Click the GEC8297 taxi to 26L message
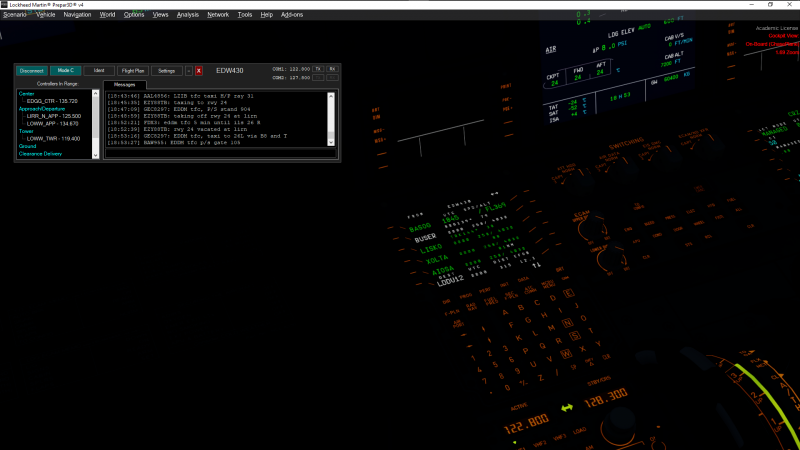This screenshot has height=450, width=800. [197, 136]
